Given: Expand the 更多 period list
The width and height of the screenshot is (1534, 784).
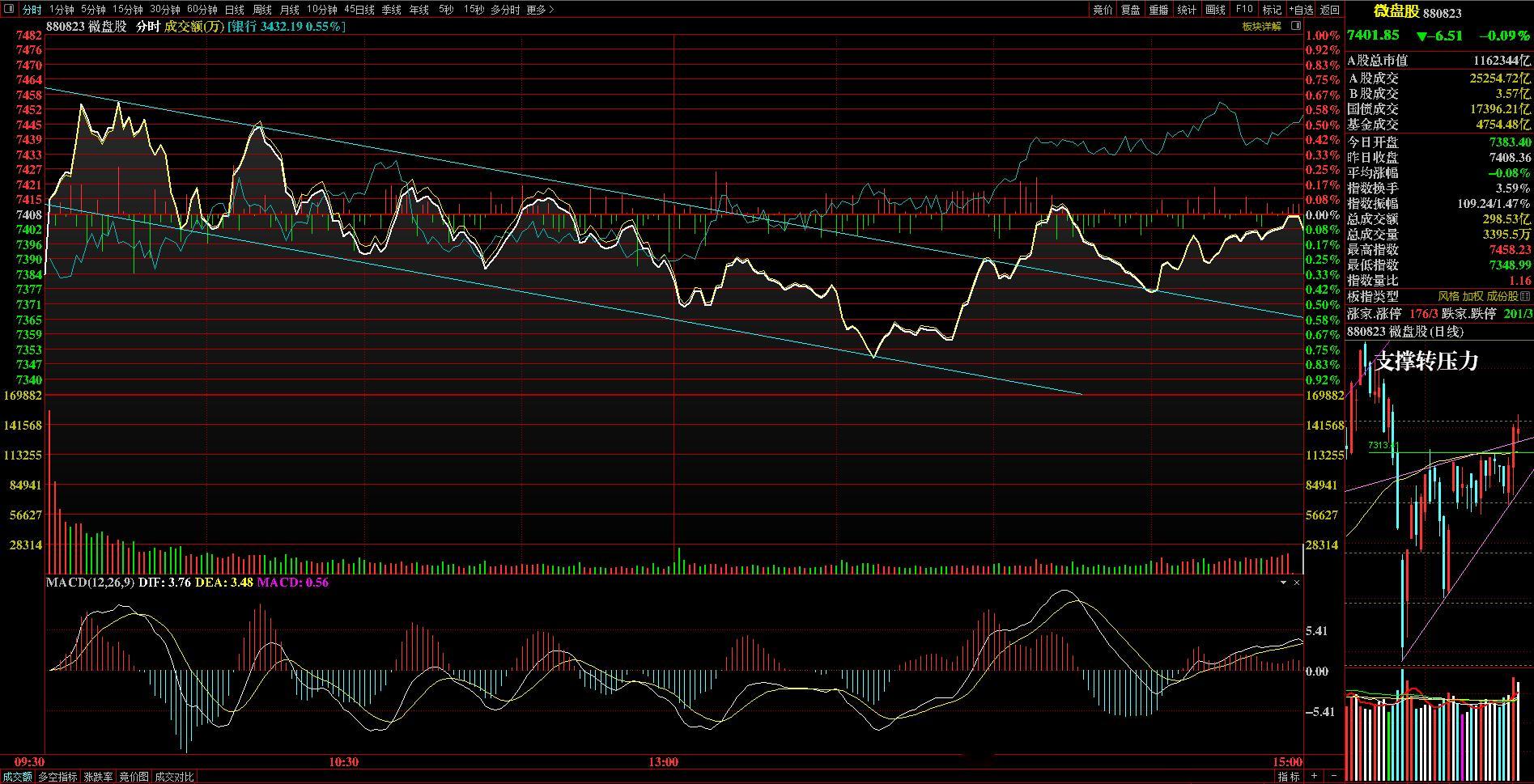Looking at the screenshot, I should coord(540,10).
